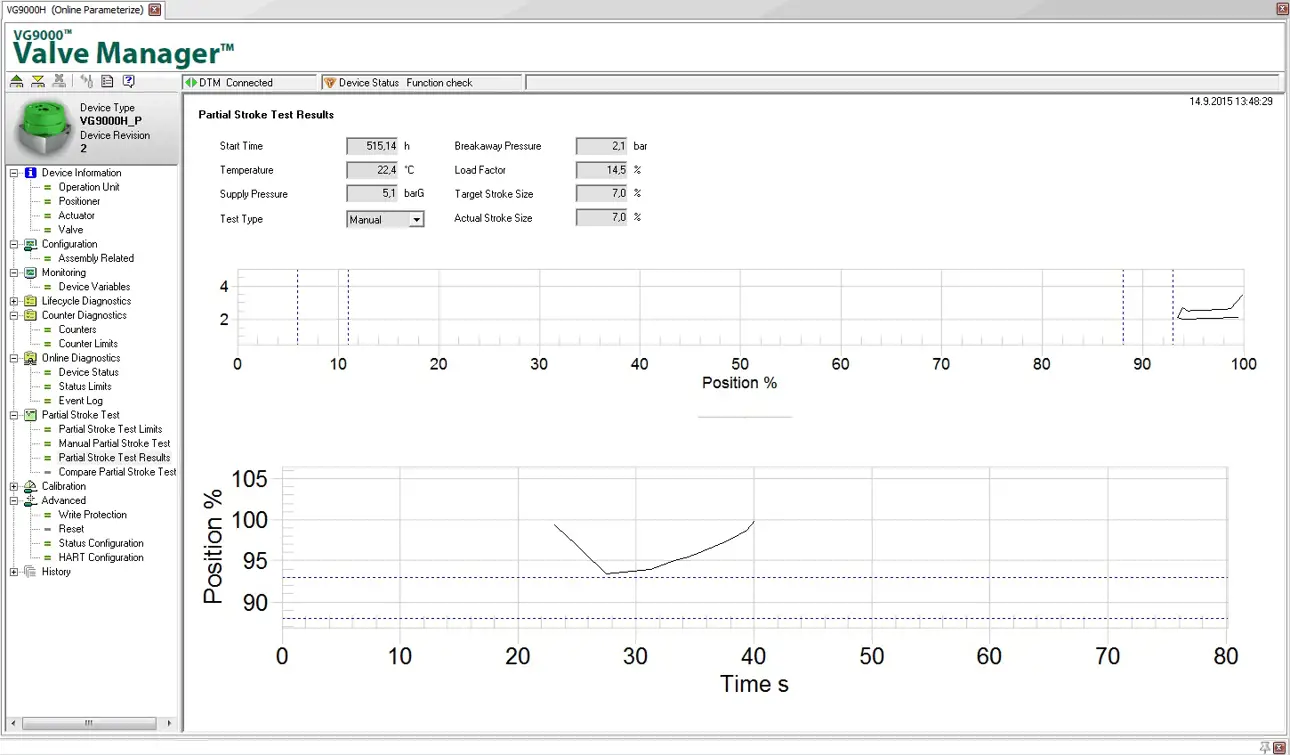This screenshot has height=755, width=1290.
Task: Click the History stacked pages icon
Action: tap(31, 572)
